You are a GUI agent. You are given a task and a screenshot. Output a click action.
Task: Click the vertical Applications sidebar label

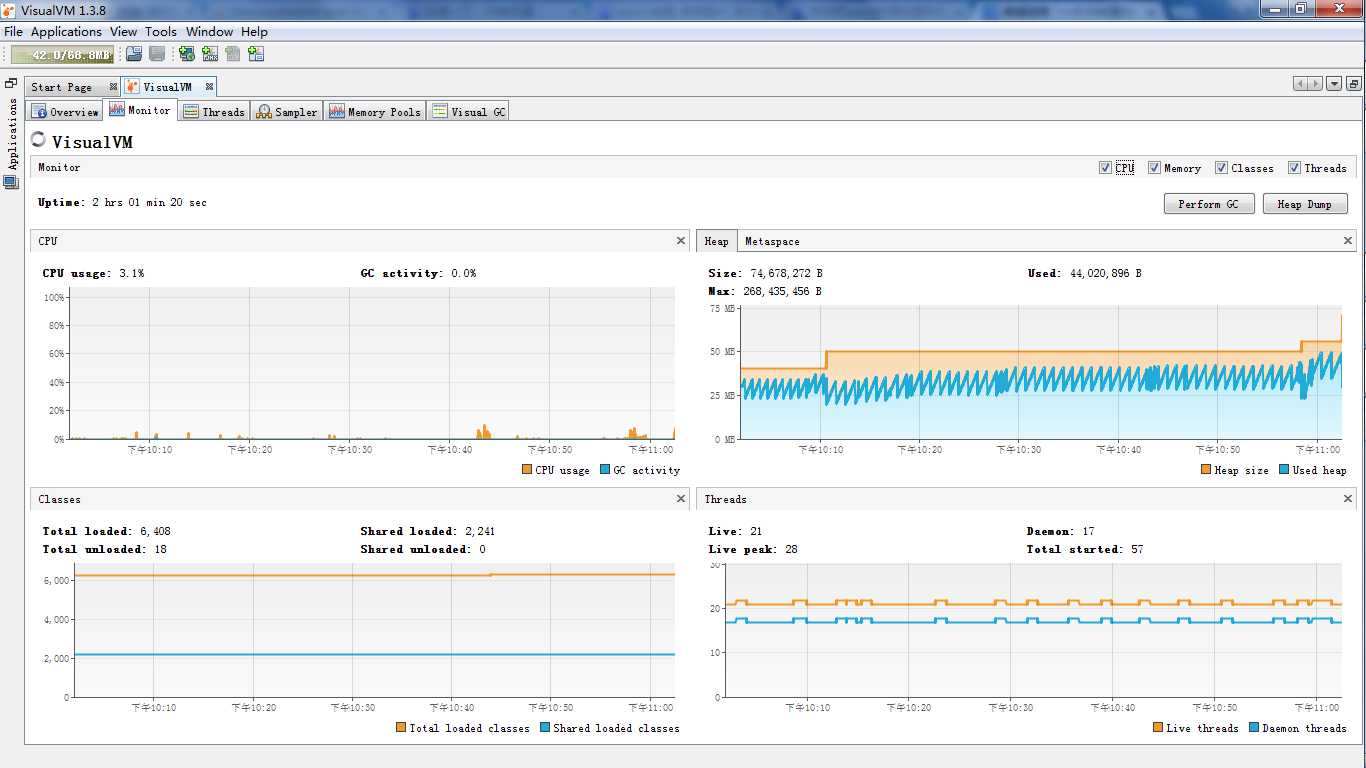tap(12, 134)
